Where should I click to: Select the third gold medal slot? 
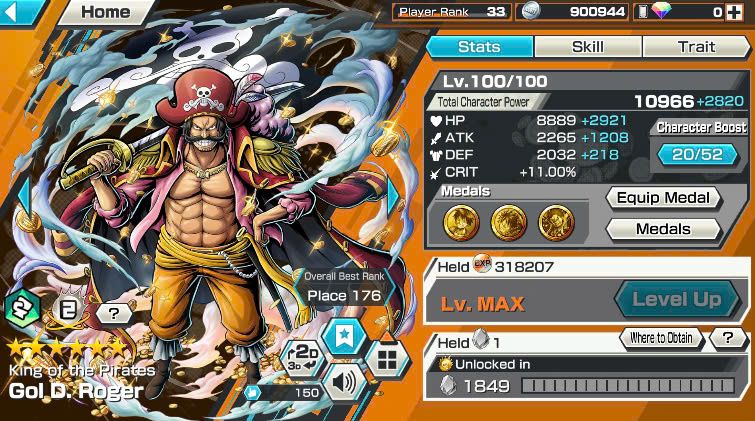[556, 223]
